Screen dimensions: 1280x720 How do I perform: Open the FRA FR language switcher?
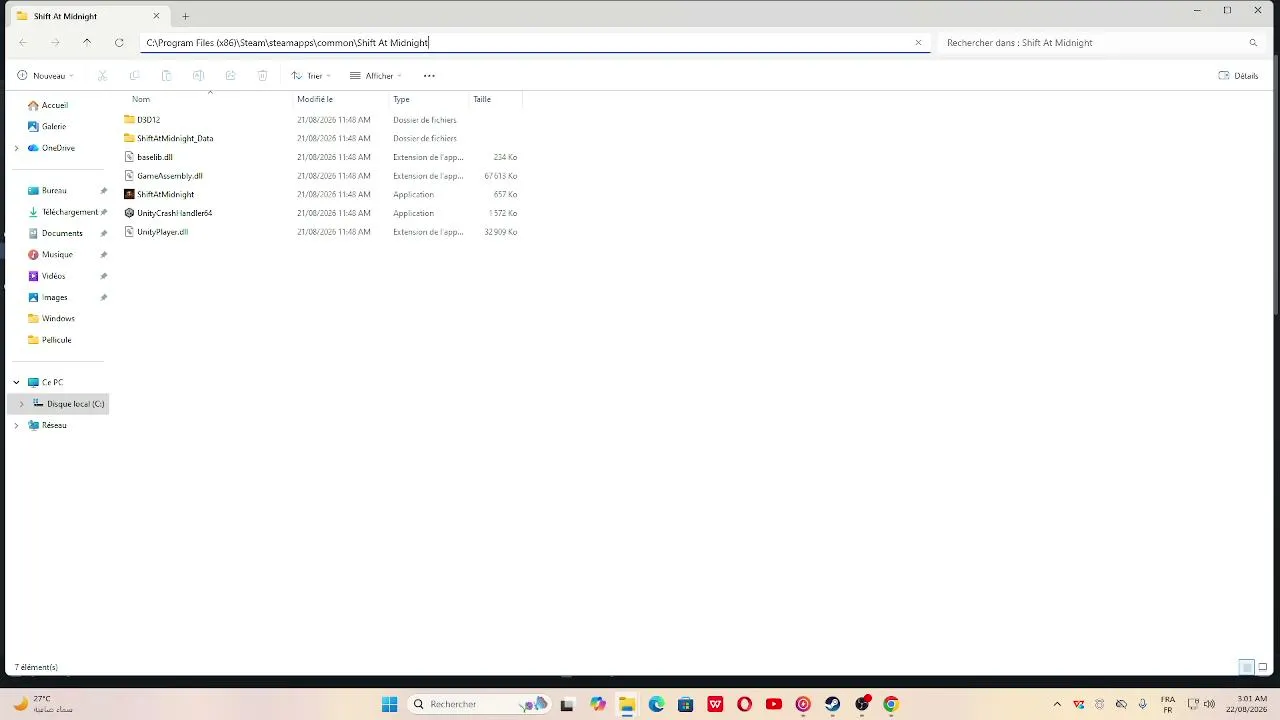coord(1168,704)
